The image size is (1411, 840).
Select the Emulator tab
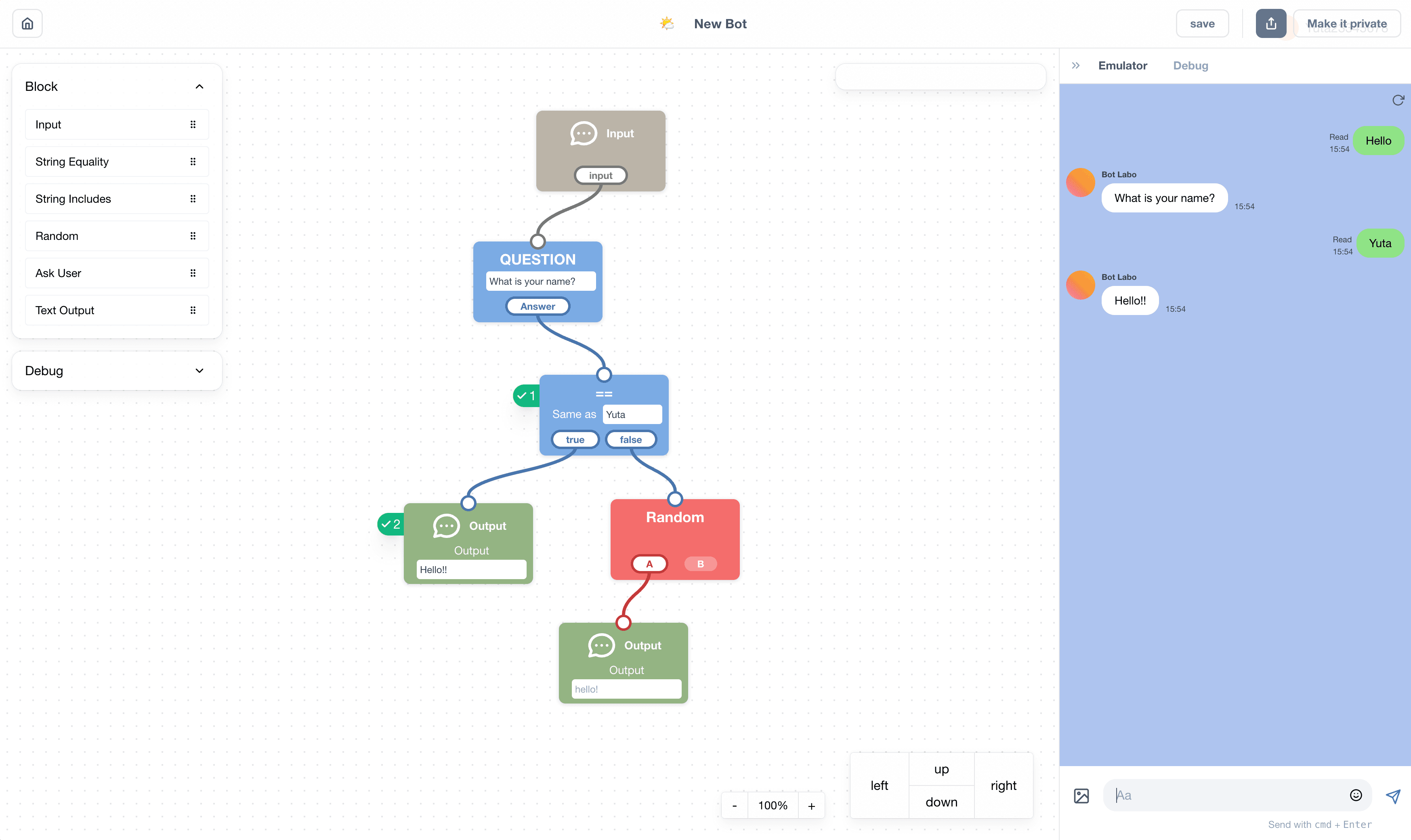(1122, 66)
